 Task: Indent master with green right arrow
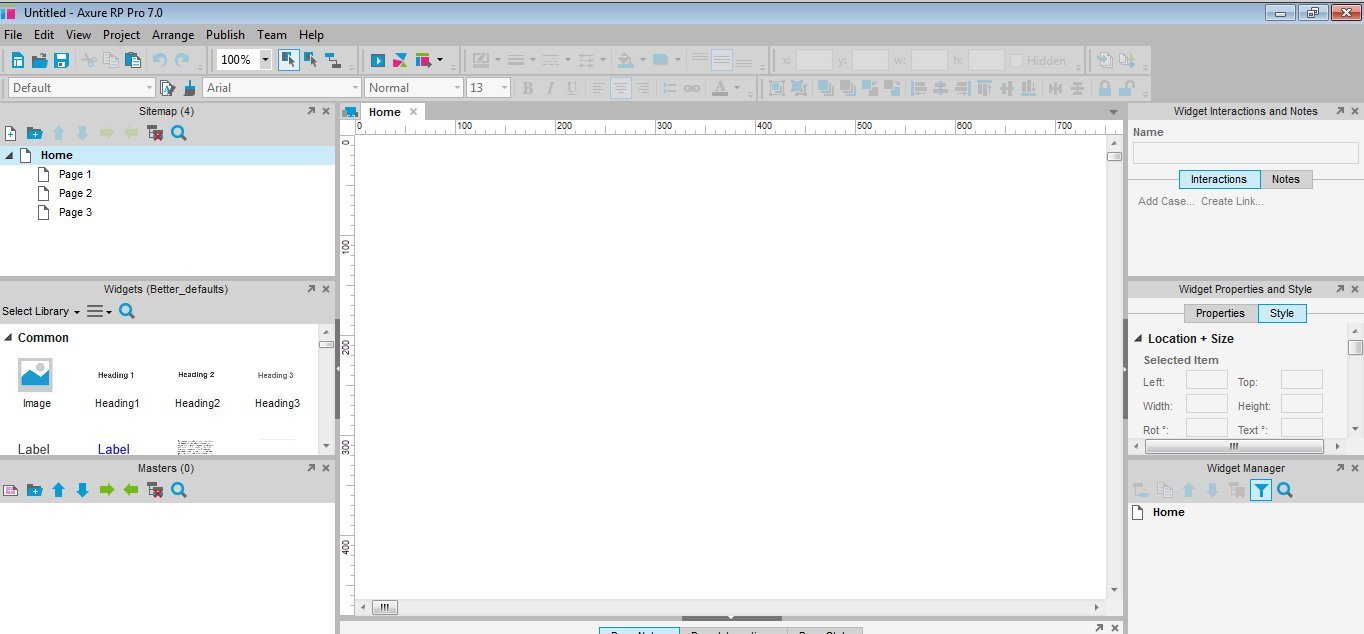coord(107,490)
